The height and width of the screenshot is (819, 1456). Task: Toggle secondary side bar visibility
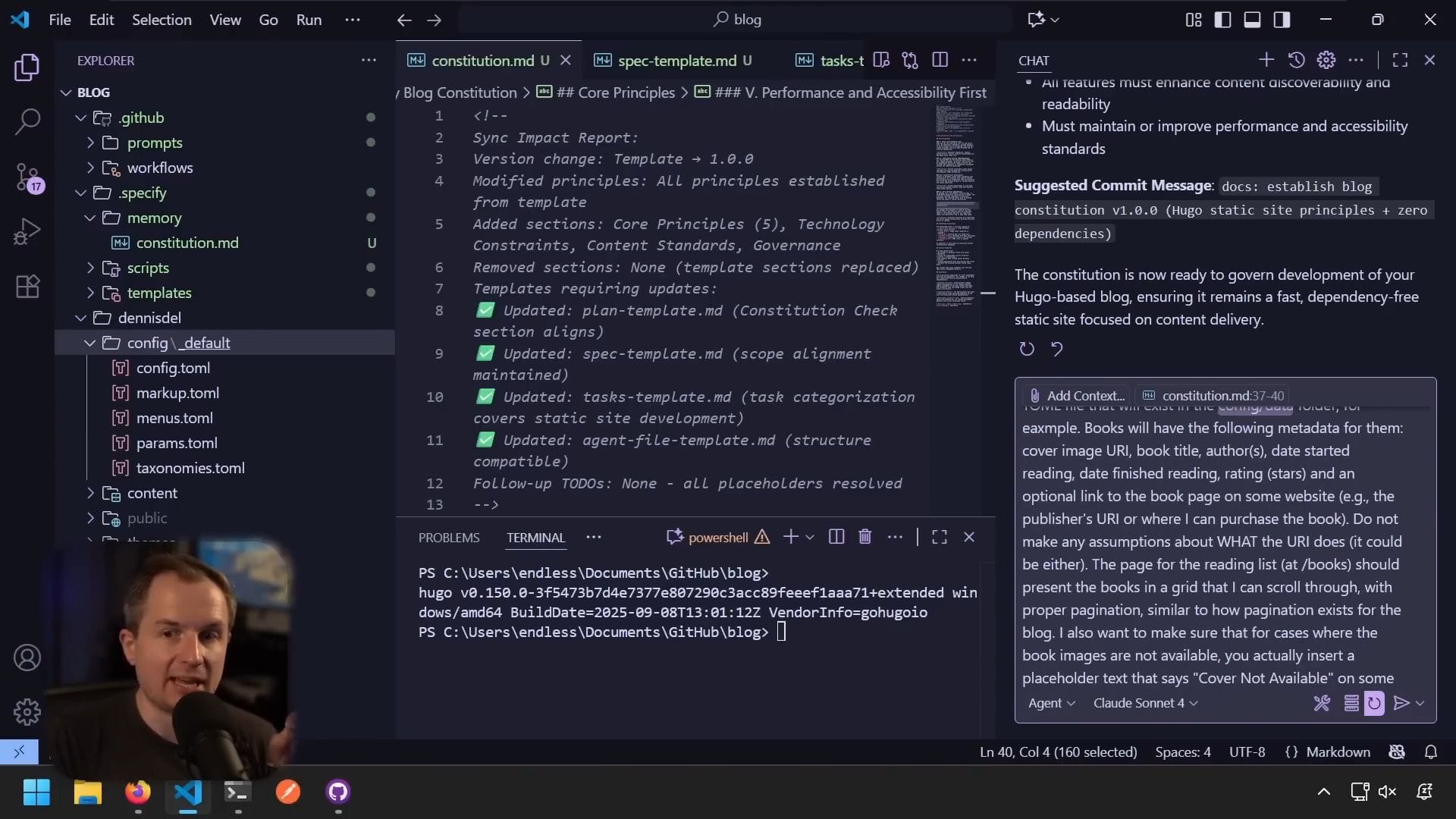coord(1282,20)
